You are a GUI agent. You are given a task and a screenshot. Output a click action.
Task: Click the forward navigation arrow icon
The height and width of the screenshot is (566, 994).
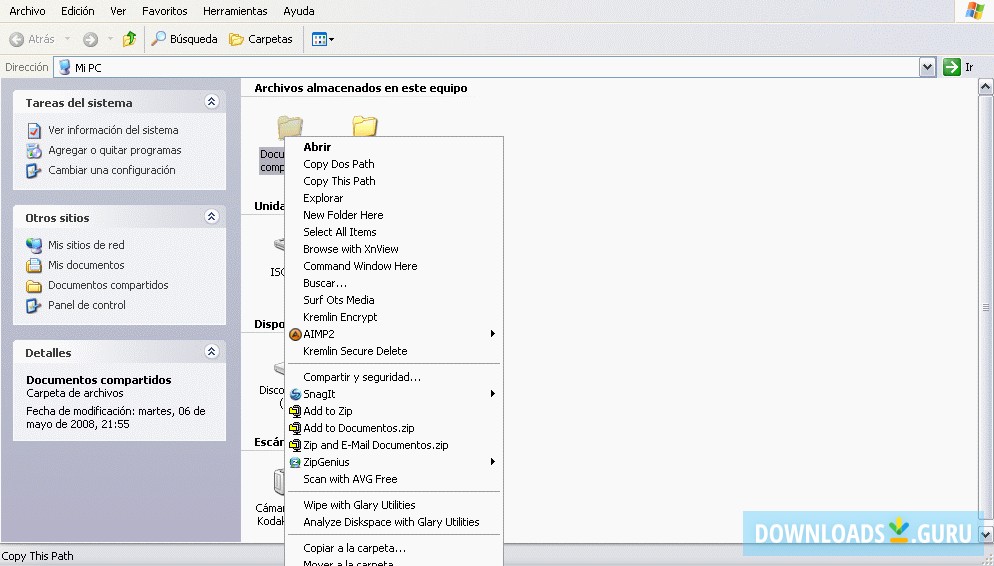(91, 39)
